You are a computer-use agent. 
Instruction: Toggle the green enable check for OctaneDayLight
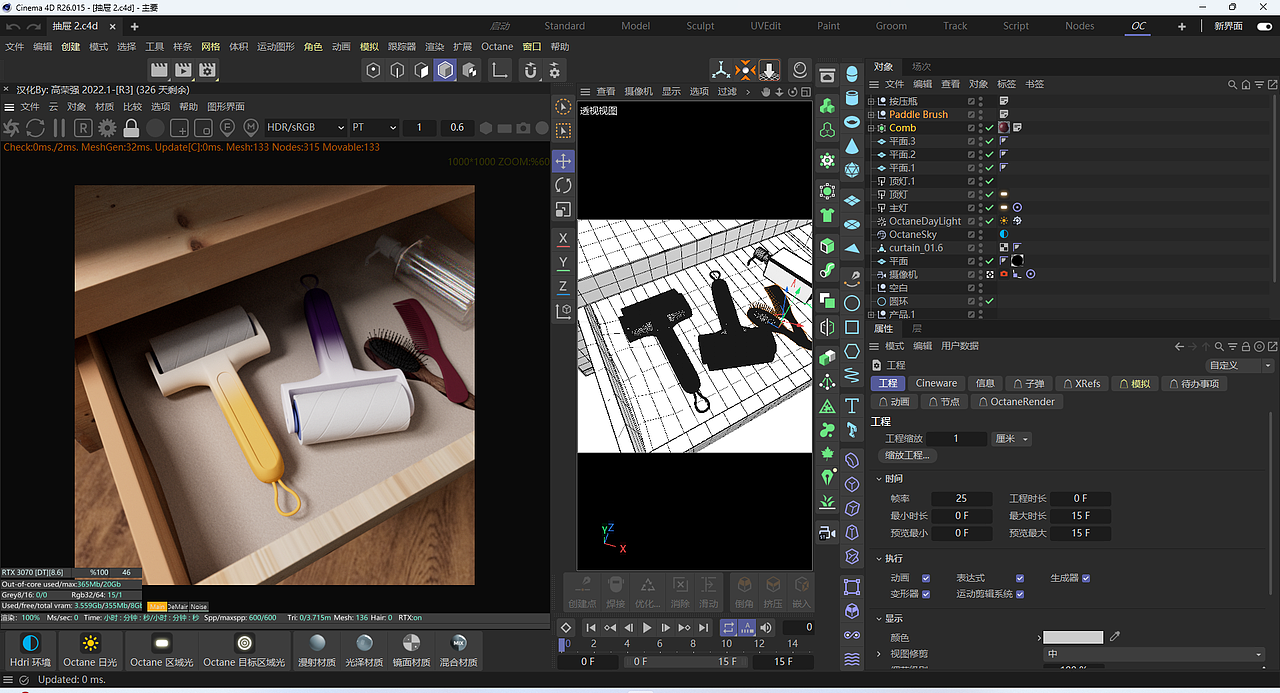tap(990, 221)
